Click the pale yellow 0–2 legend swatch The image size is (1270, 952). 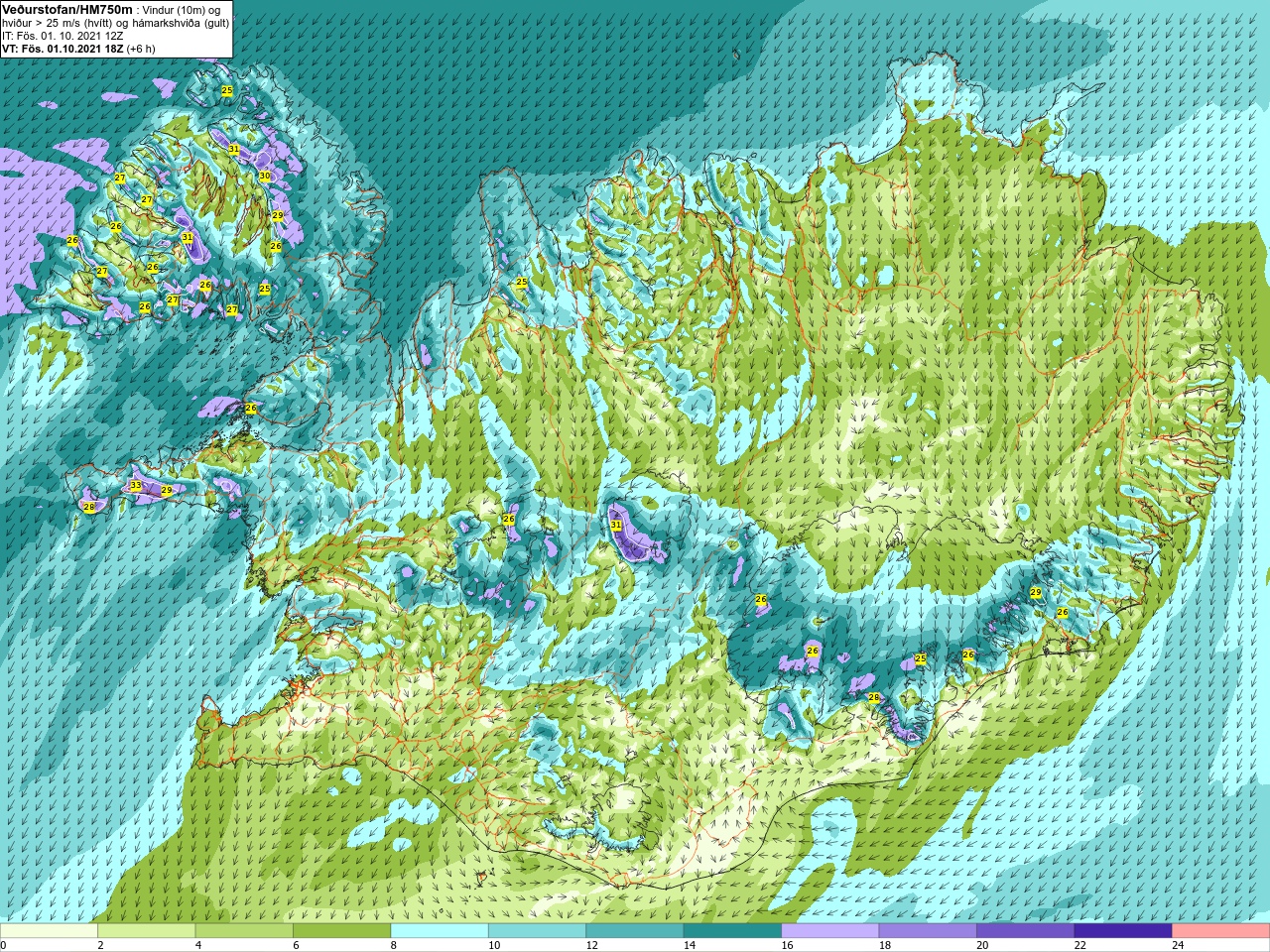[49, 931]
